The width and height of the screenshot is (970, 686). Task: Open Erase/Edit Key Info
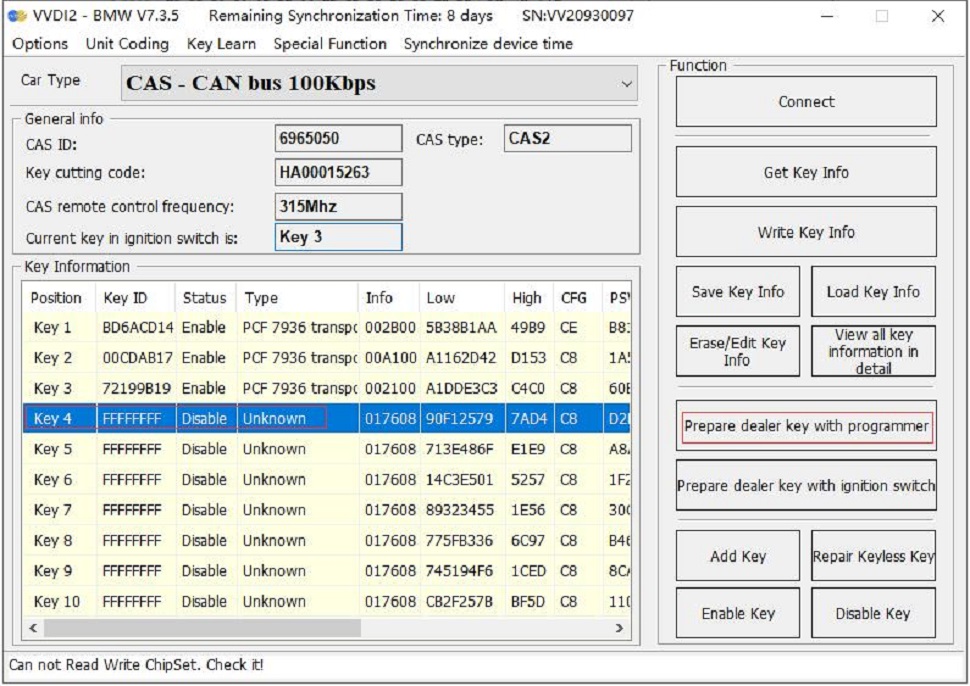pyautogui.click(x=737, y=351)
